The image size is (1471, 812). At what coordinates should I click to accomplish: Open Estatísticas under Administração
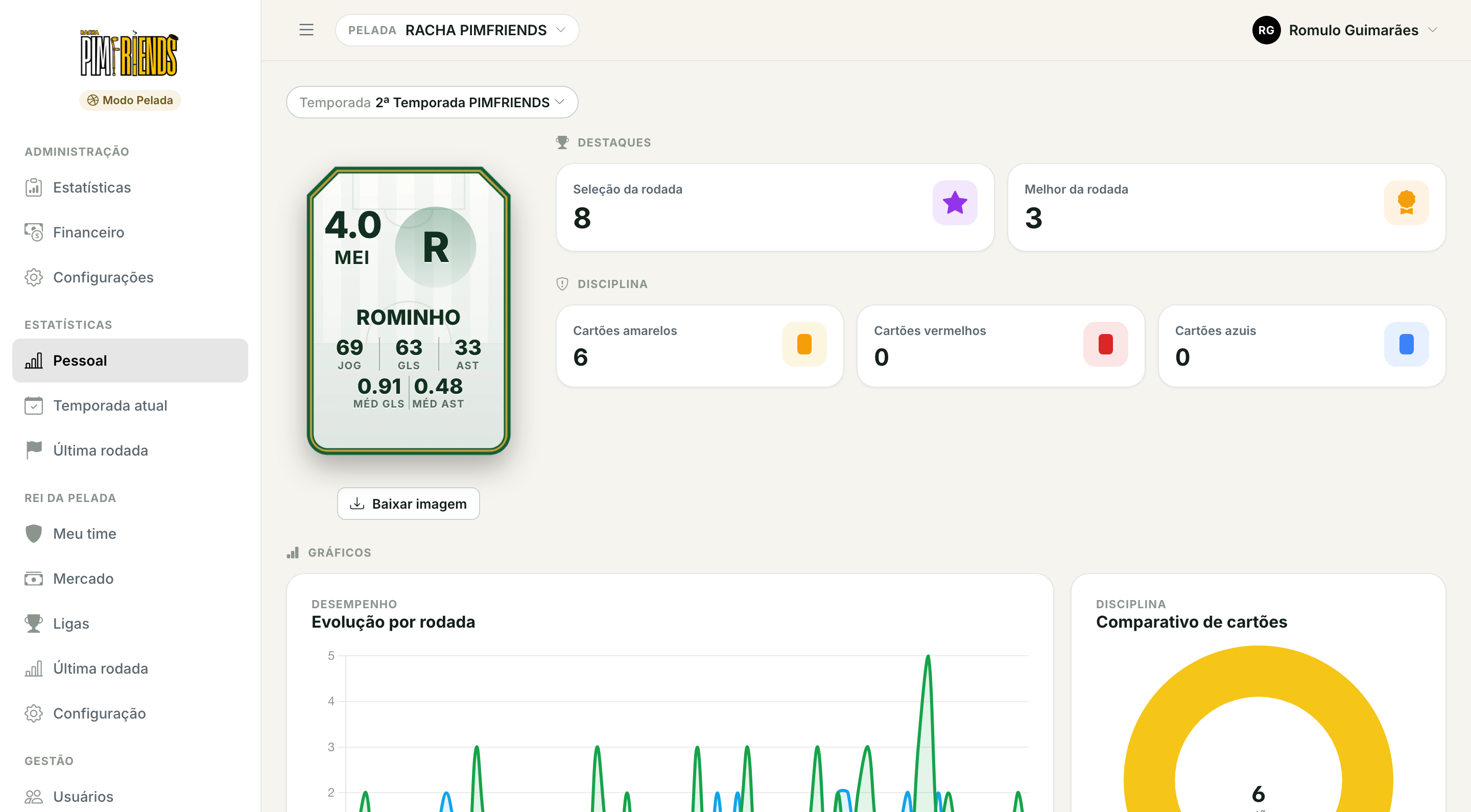pyautogui.click(x=130, y=187)
